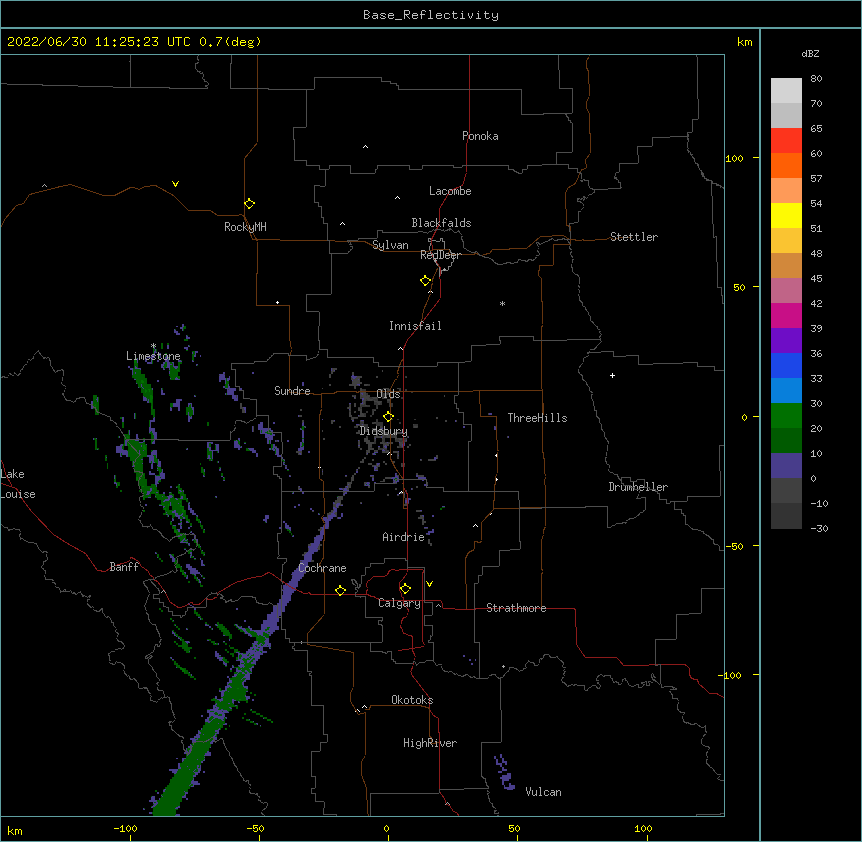Image resolution: width=862 pixels, height=842 pixels.
Task: Click the purple radar echo west of Vulcan
Action: pos(504,773)
